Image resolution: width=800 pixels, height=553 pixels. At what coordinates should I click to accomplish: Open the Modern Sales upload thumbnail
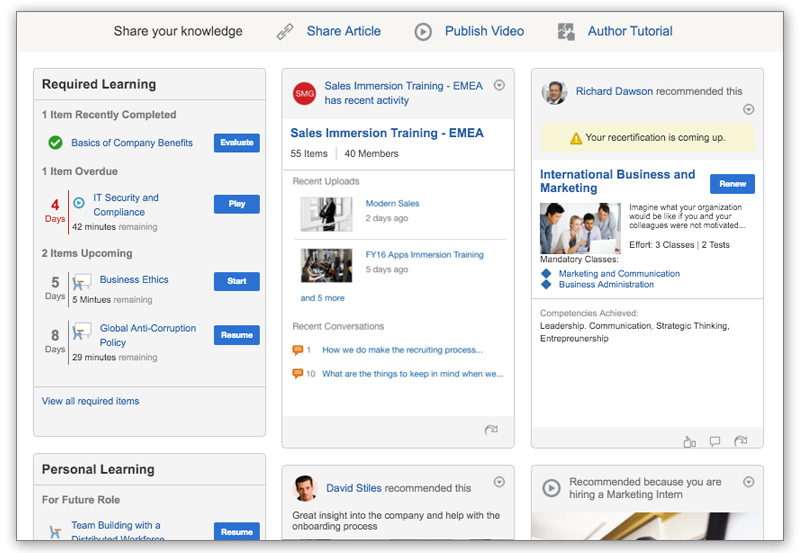pos(326,214)
